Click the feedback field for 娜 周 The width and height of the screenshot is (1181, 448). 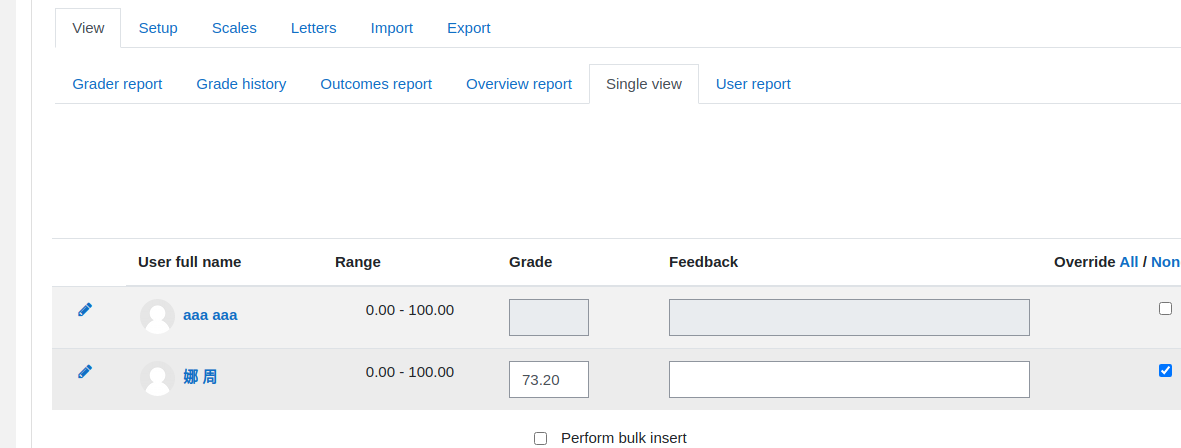(849, 379)
